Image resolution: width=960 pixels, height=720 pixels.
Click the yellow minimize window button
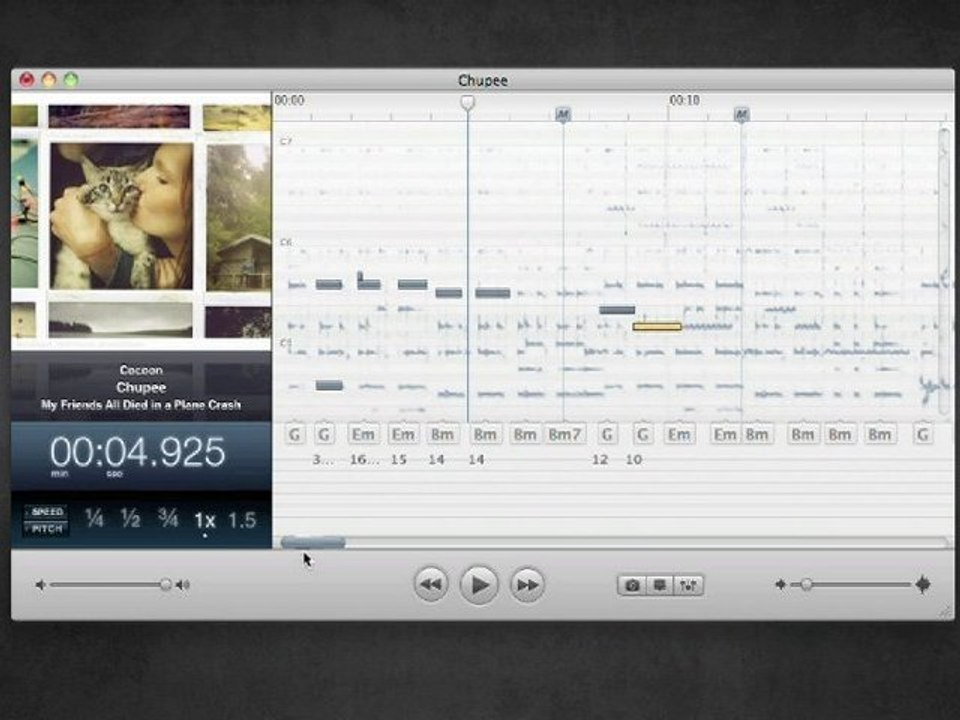click(x=49, y=80)
